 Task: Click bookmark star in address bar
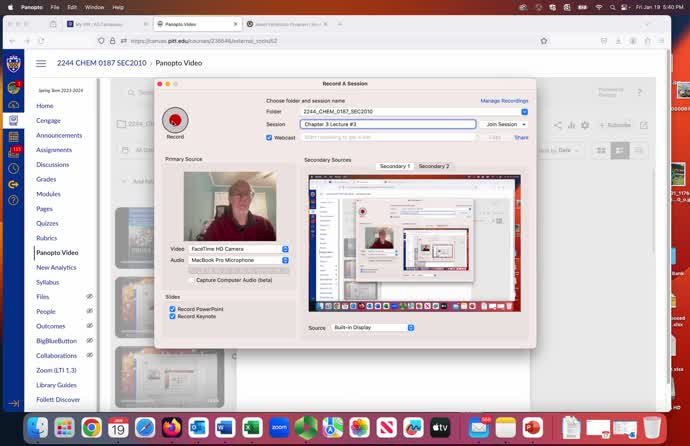(x=544, y=41)
